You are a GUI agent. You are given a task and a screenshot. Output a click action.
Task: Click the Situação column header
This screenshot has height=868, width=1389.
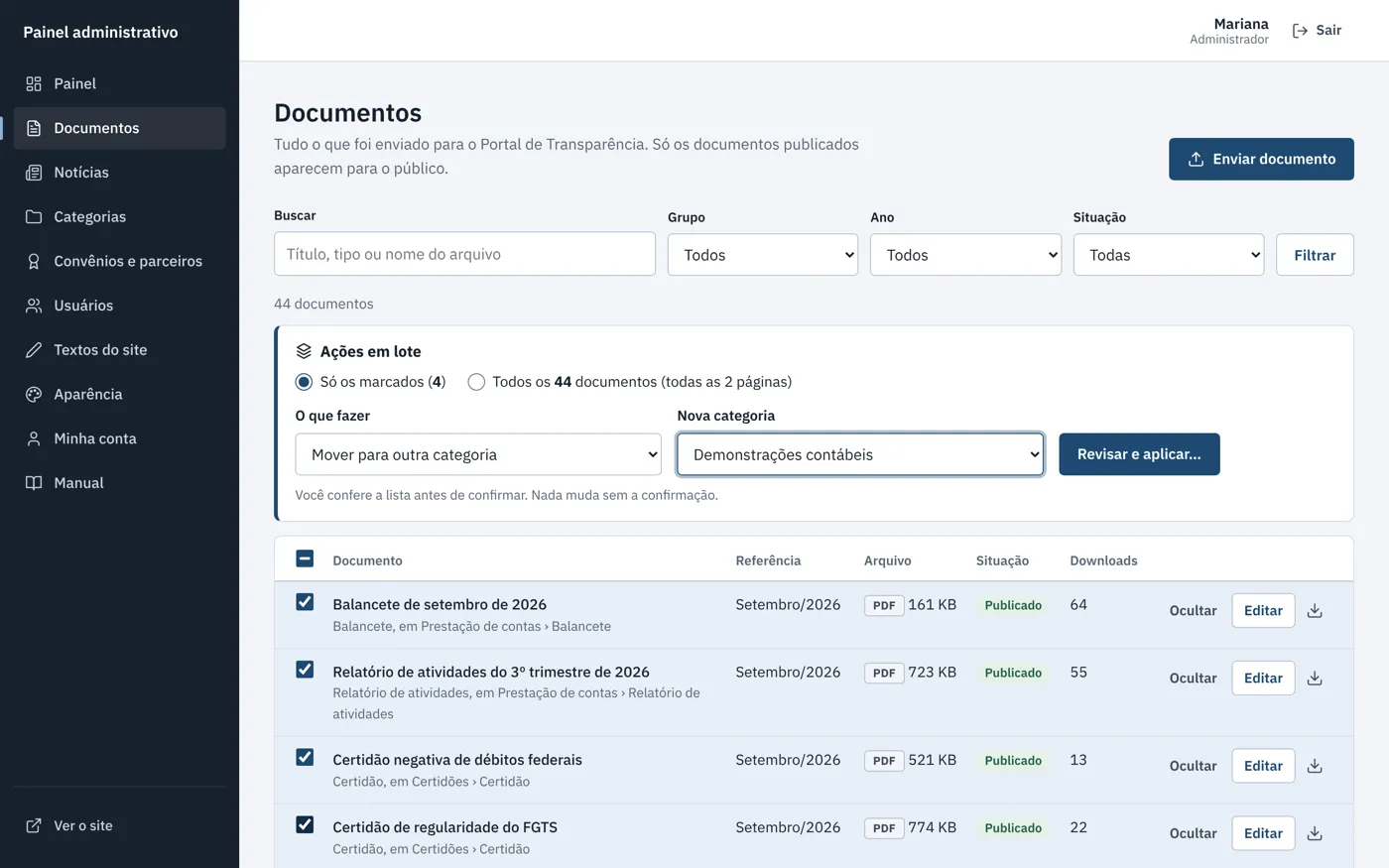pos(1002,560)
